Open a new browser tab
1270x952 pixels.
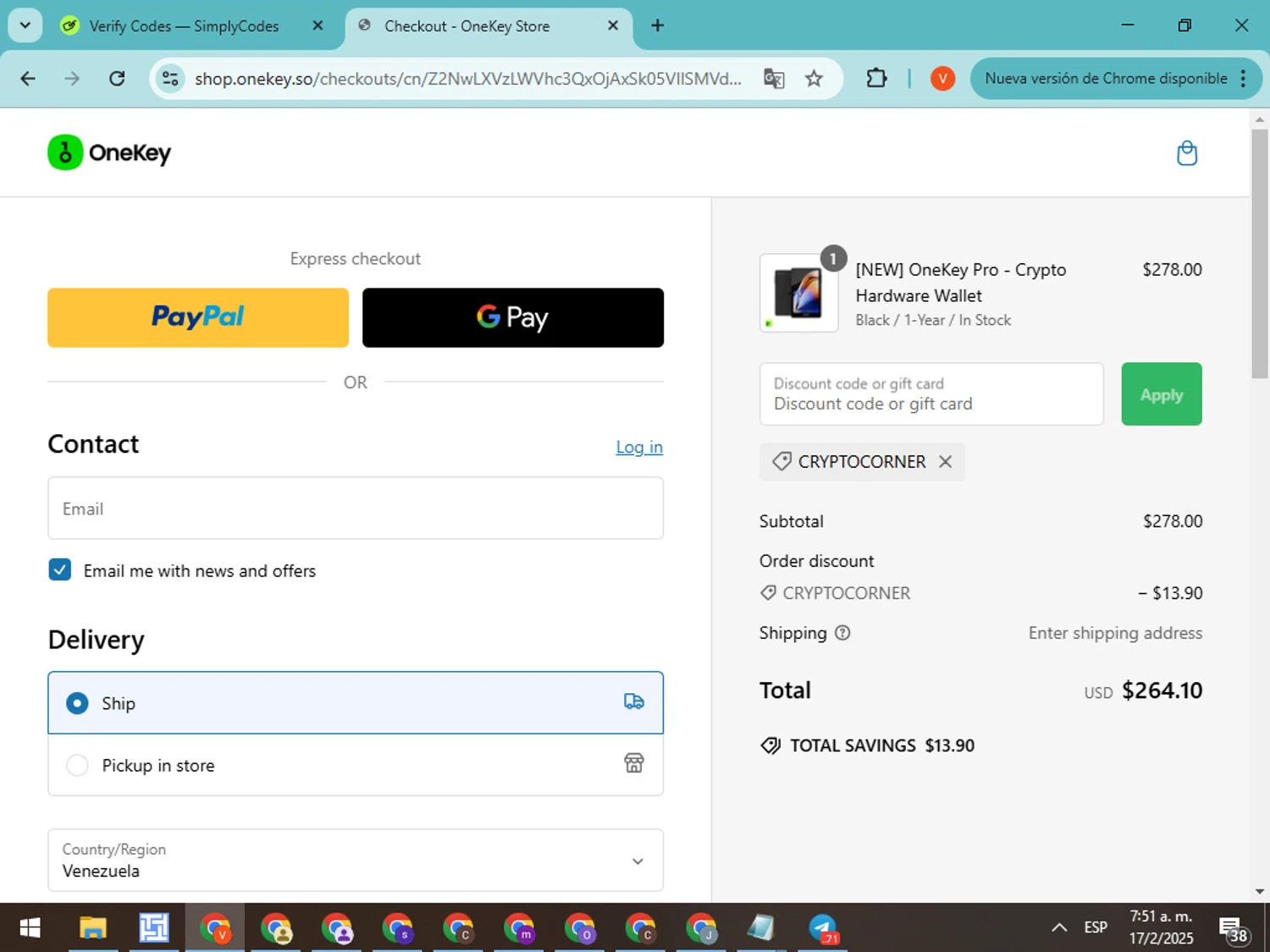657,25
